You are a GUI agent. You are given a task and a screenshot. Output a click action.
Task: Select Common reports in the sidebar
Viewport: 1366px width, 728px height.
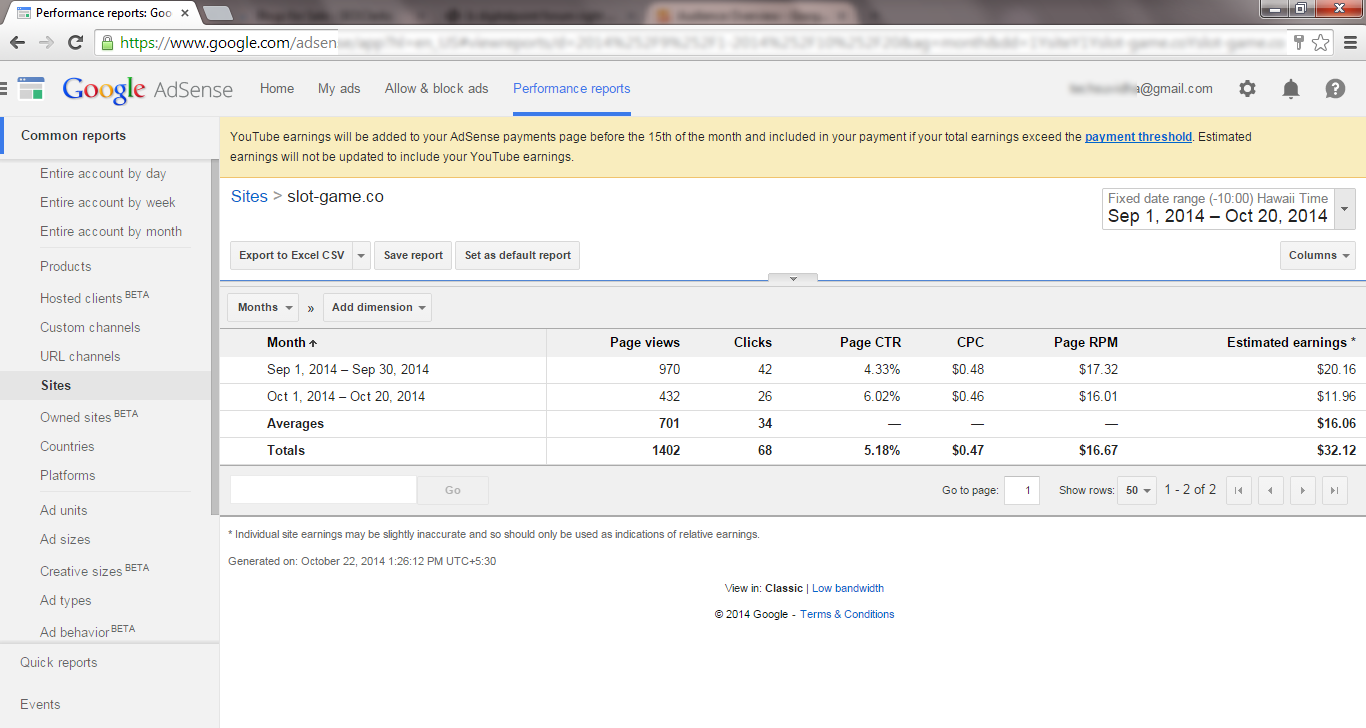click(x=73, y=136)
